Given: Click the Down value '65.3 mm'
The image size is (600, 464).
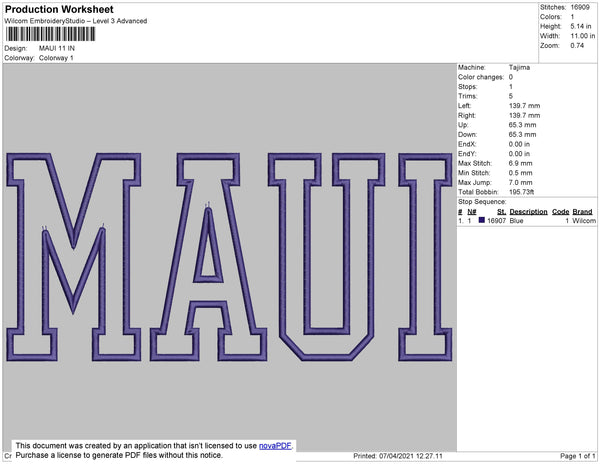Looking at the screenshot, I should [x=522, y=134].
